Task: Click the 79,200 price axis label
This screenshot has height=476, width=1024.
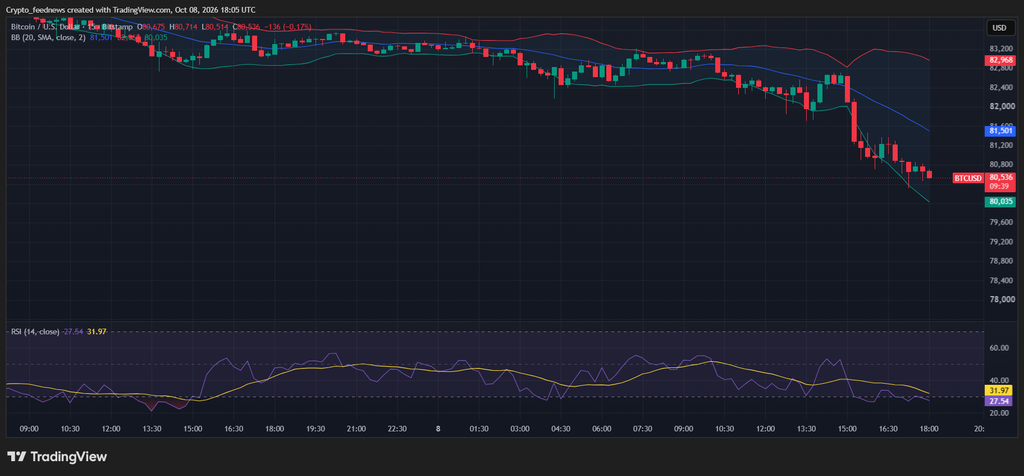Action: click(1001, 242)
